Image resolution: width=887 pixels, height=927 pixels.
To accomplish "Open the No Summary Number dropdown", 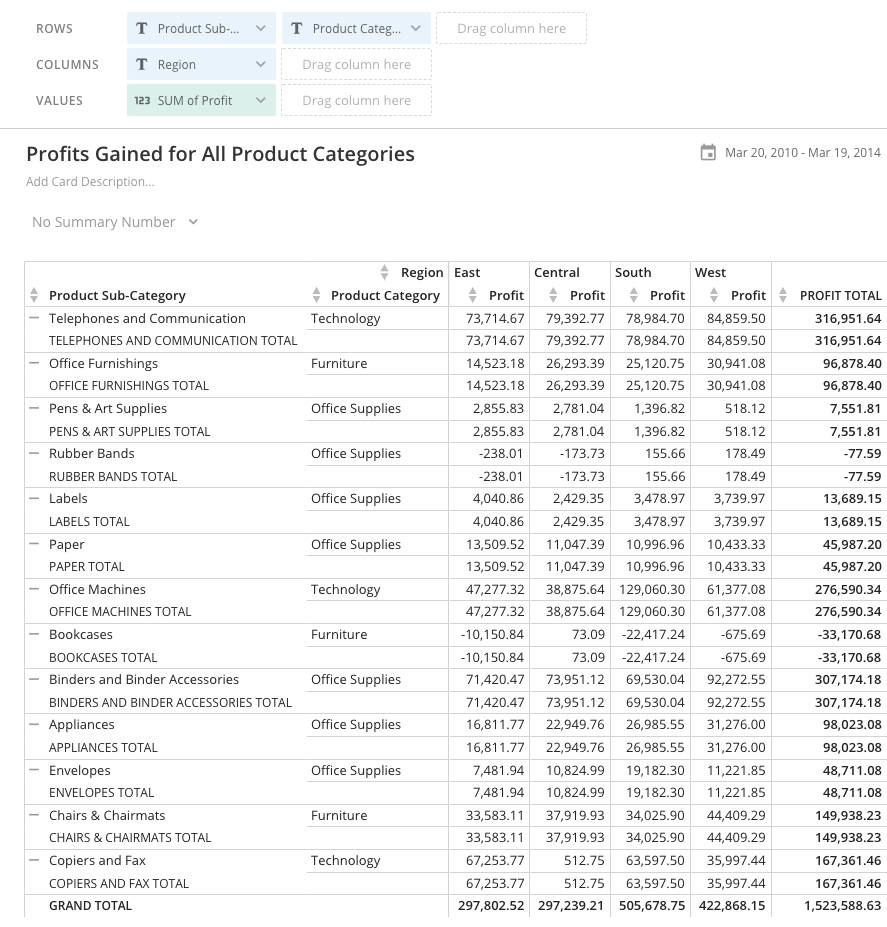I will pos(192,222).
